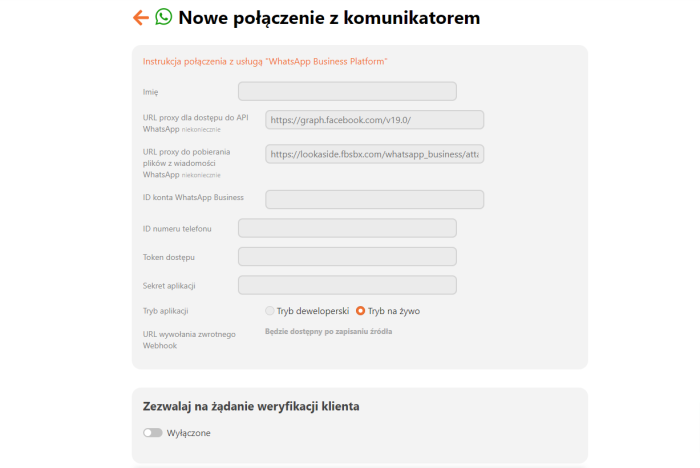Click the graph.facebook.com API proxy URL field

[x=374, y=120]
